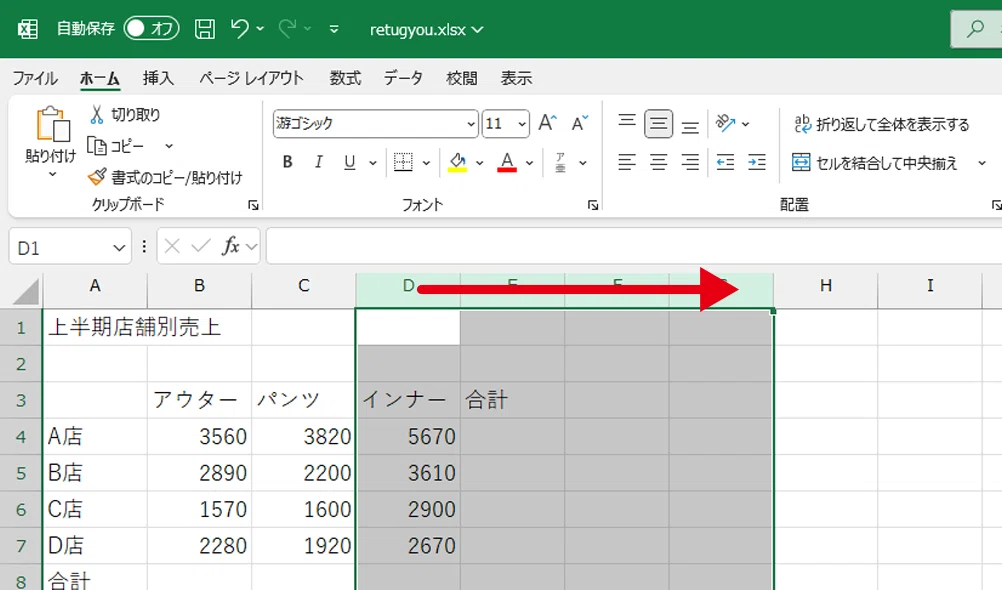
Task: Switch to the 挿入 ribbon tab
Action: tap(158, 78)
